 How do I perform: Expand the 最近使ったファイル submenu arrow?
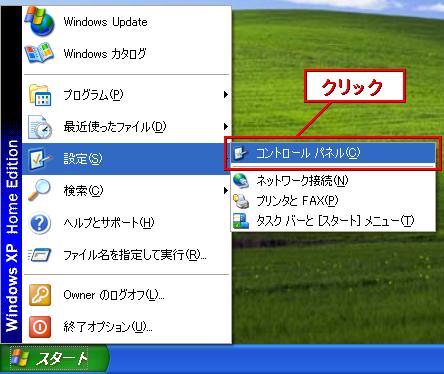point(226,127)
